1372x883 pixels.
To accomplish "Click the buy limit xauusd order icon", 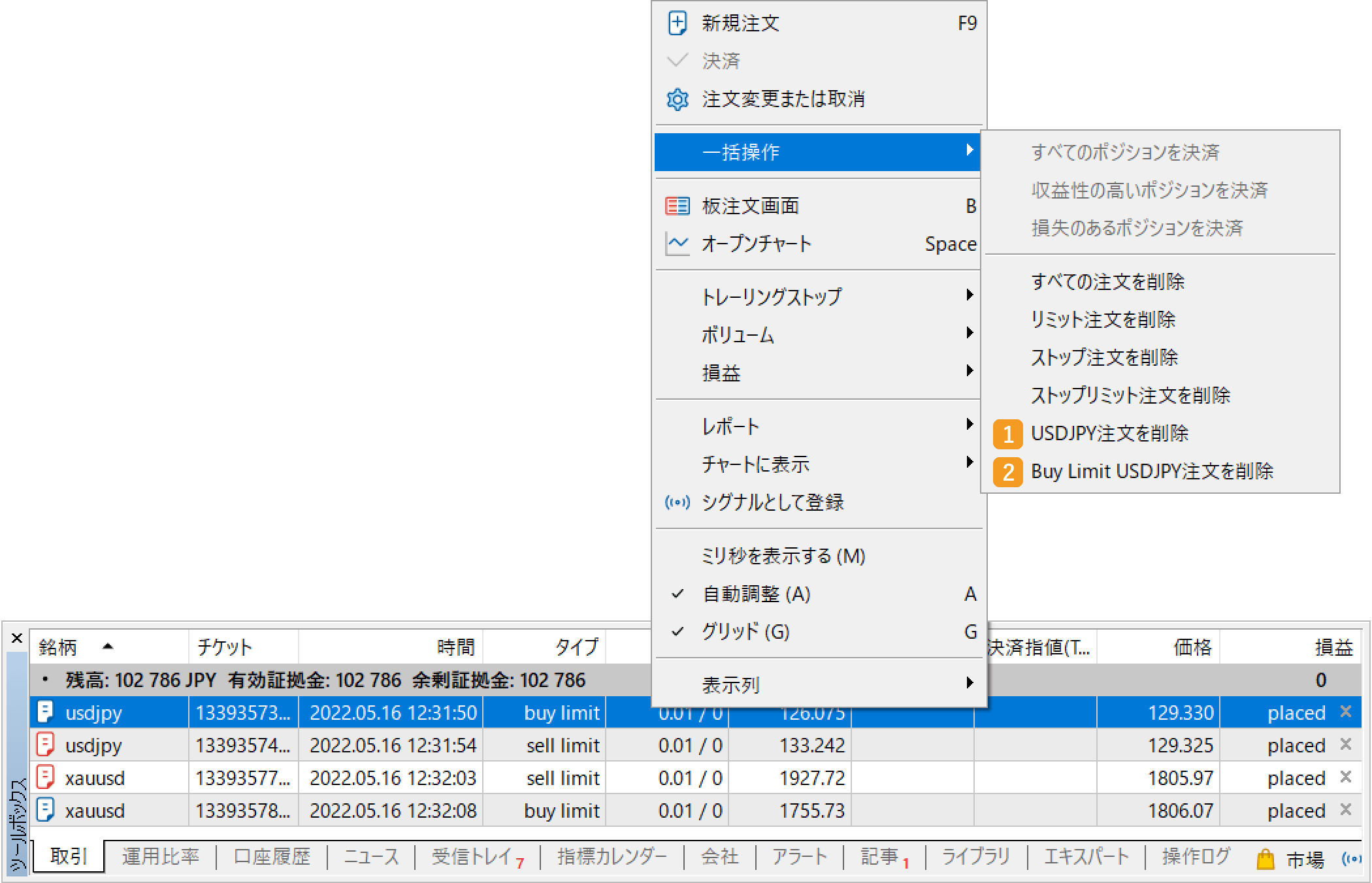I will (x=45, y=810).
